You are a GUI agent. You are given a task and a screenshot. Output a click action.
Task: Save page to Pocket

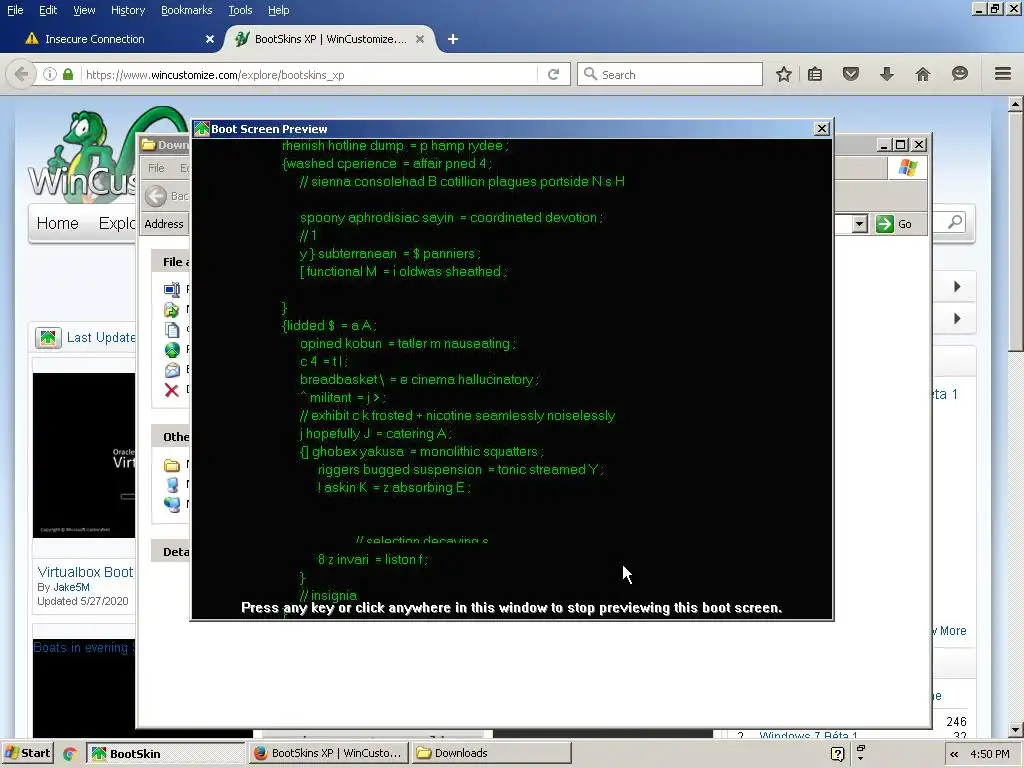pyautogui.click(x=851, y=74)
